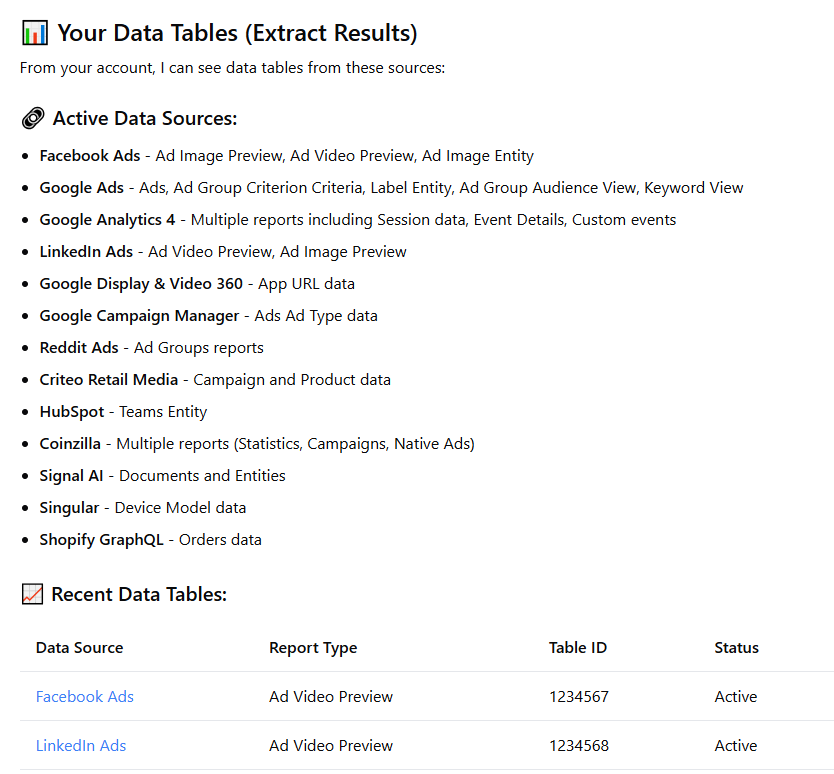This screenshot has height=774, width=834.
Task: Click Criteo Retail Media list entry
Action: [215, 380]
